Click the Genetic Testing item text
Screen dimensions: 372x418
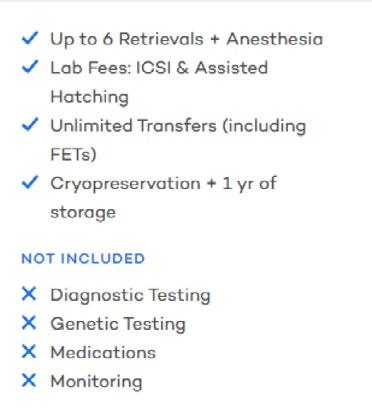(118, 324)
